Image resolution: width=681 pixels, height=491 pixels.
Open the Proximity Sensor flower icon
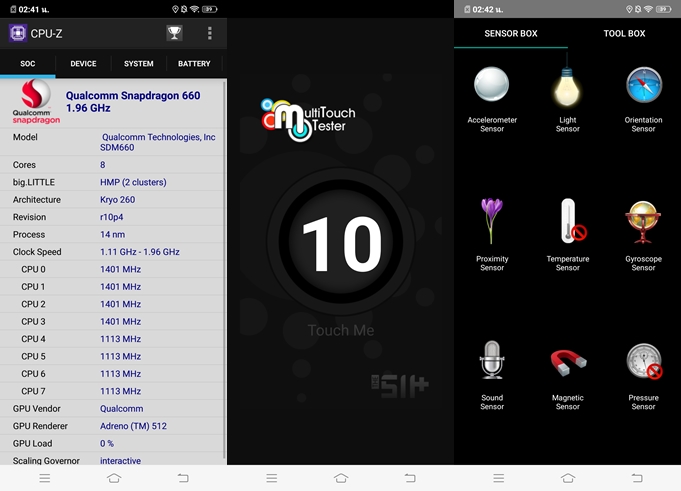[492, 221]
